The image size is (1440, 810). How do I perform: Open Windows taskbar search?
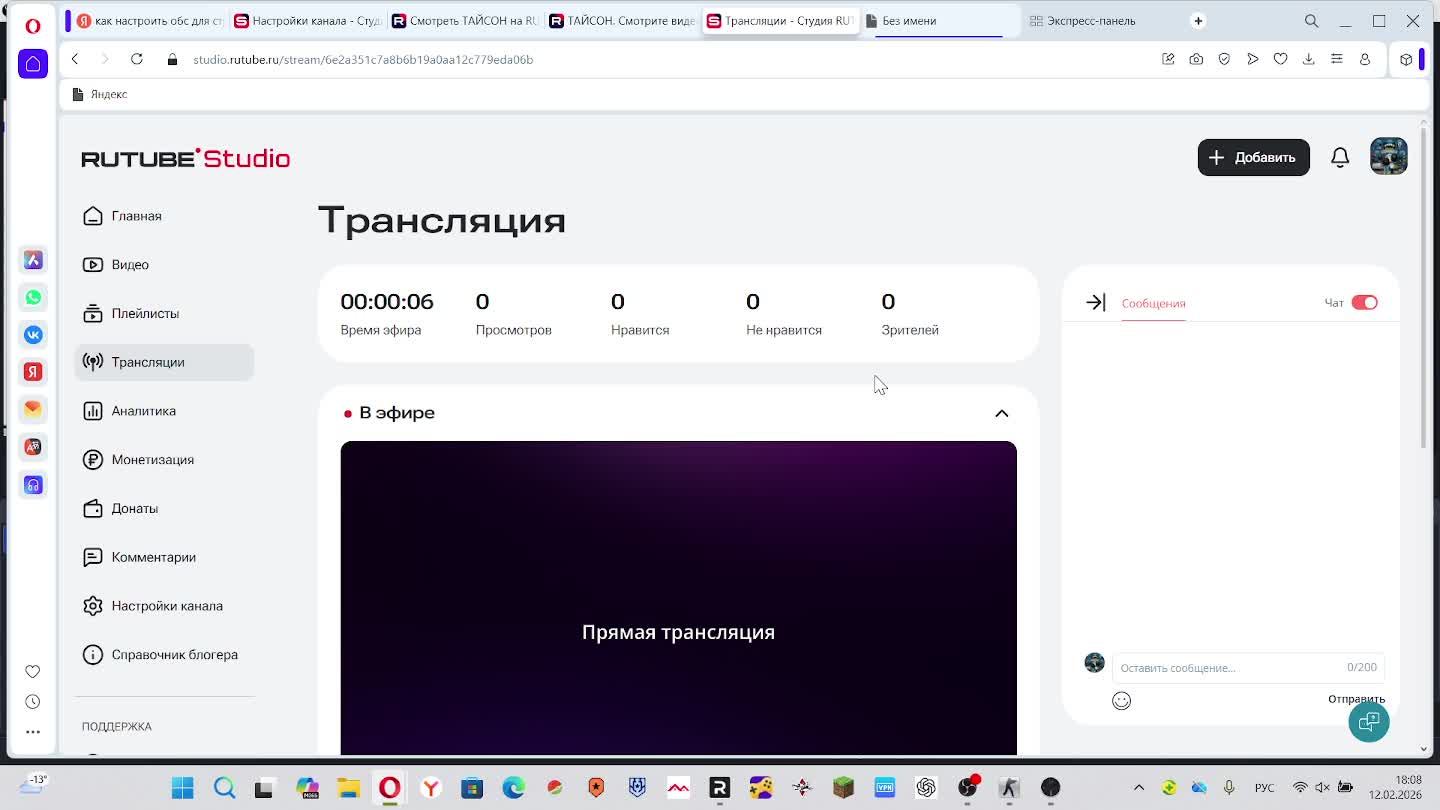224,788
